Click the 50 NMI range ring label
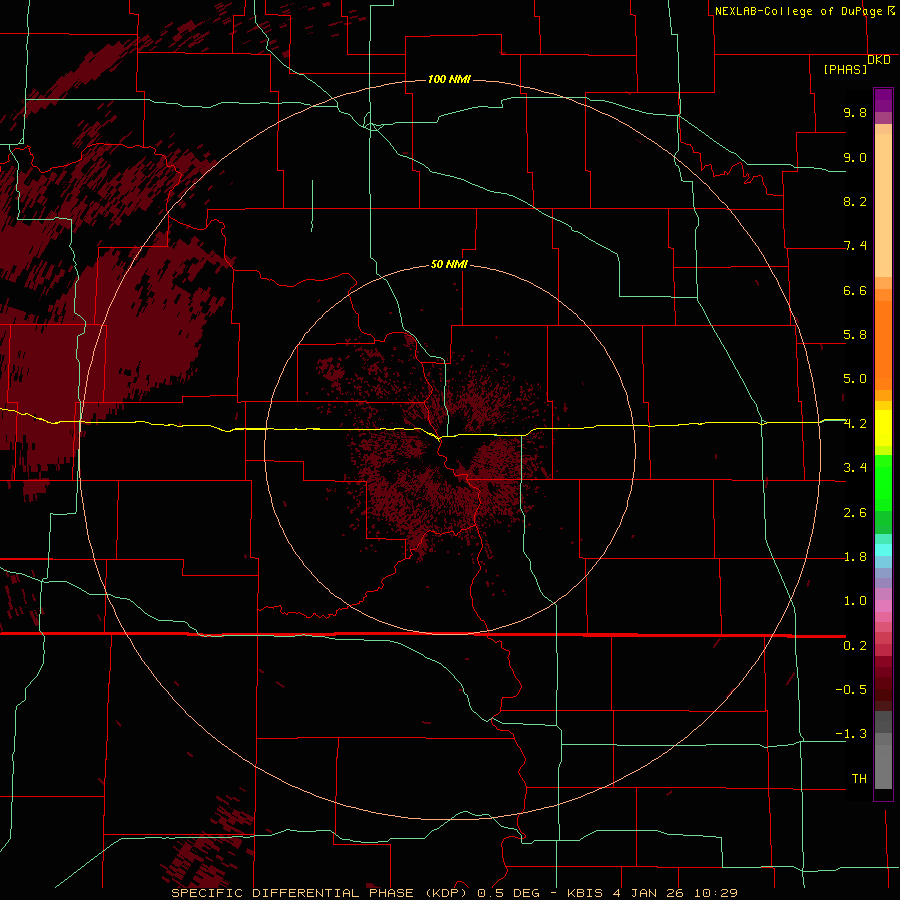The image size is (900, 900). tap(449, 265)
